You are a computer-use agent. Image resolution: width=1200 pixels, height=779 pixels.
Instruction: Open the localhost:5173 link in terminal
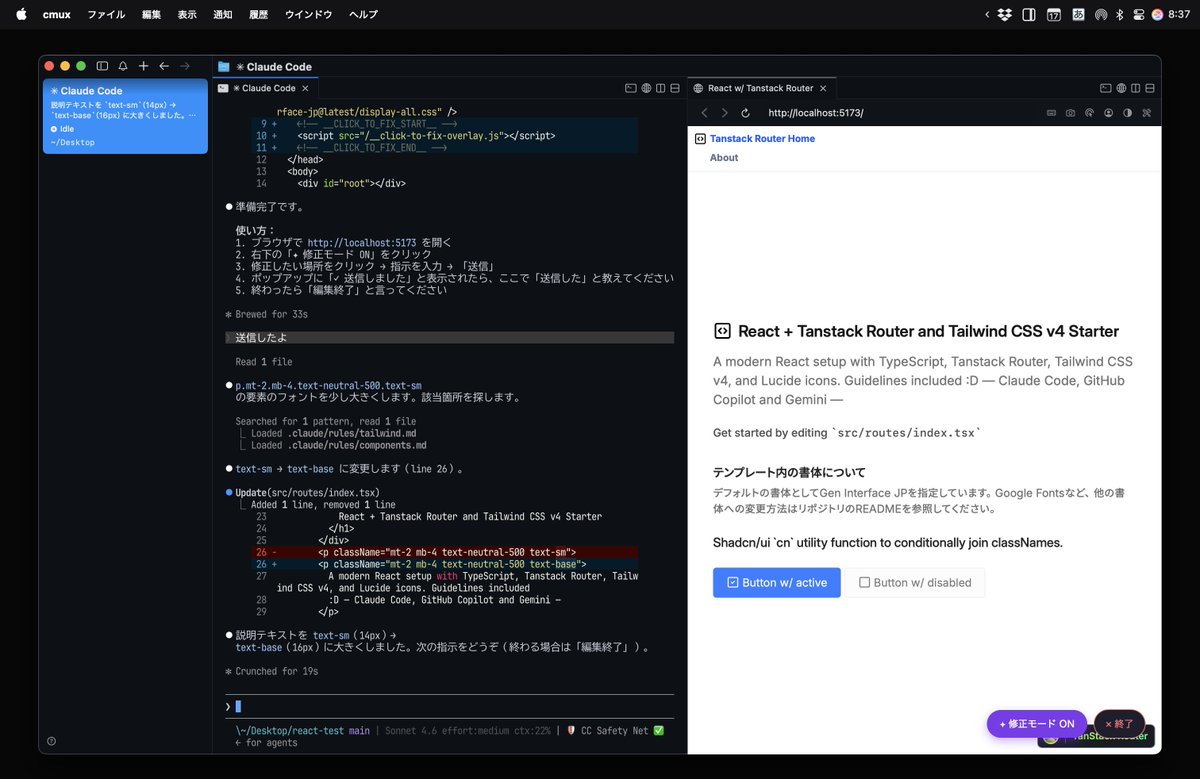[x=362, y=243]
